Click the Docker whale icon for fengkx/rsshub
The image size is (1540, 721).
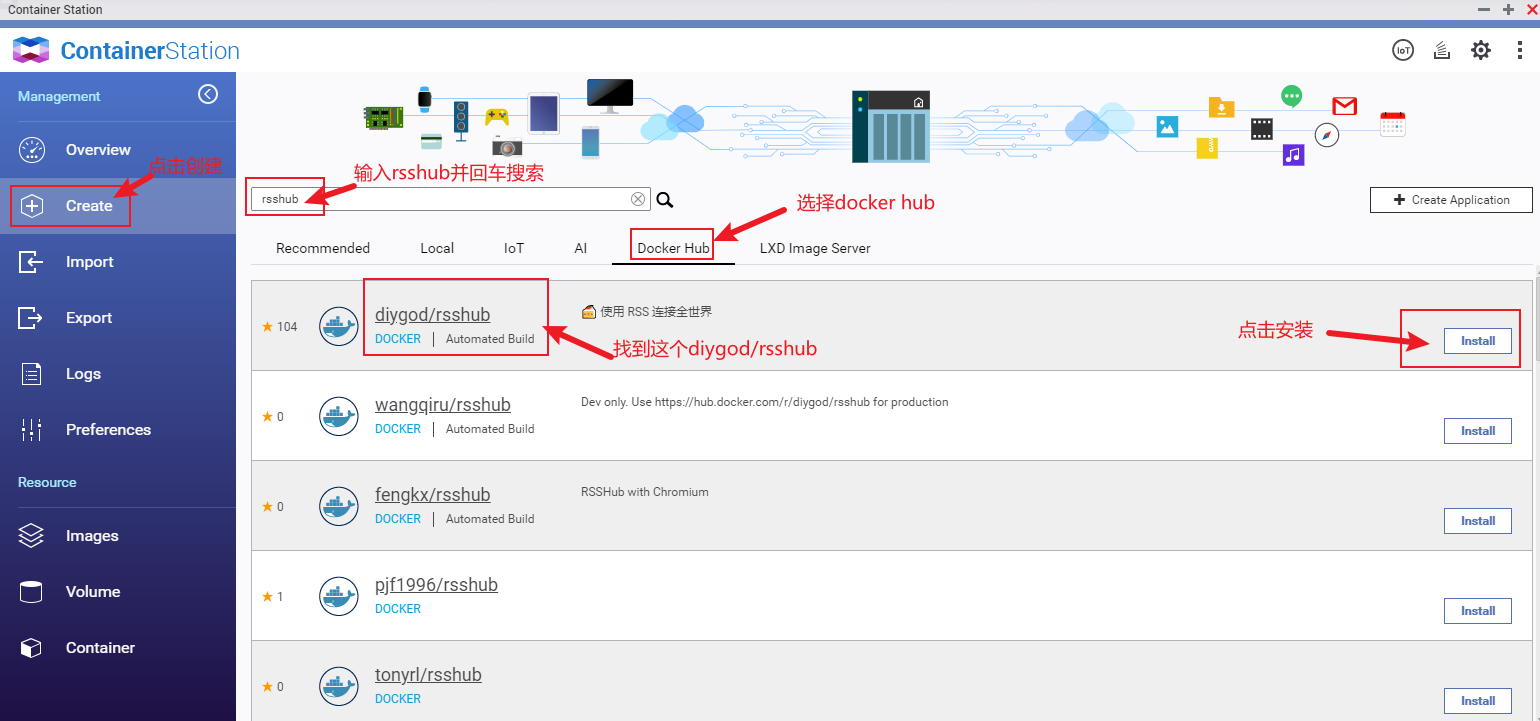click(339, 506)
